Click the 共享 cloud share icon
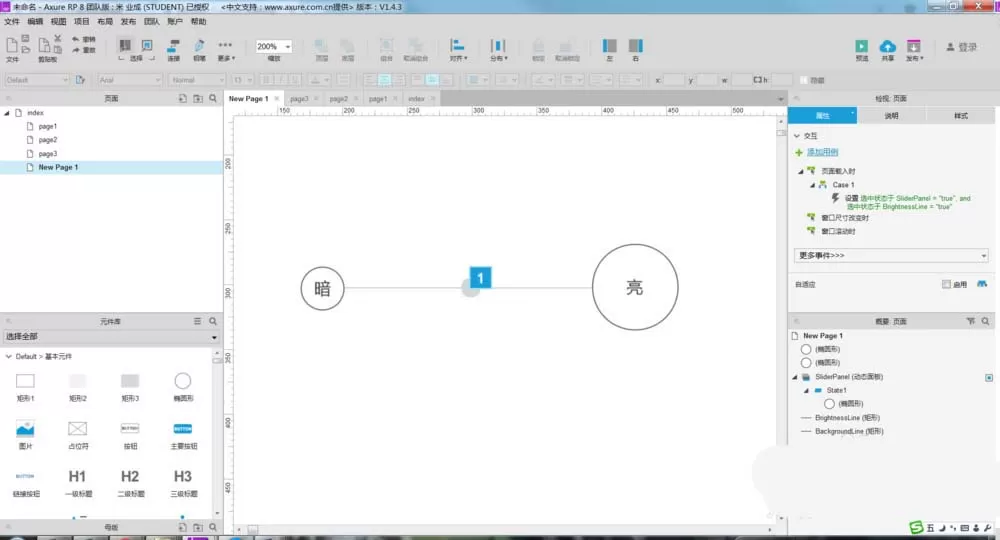 click(887, 47)
